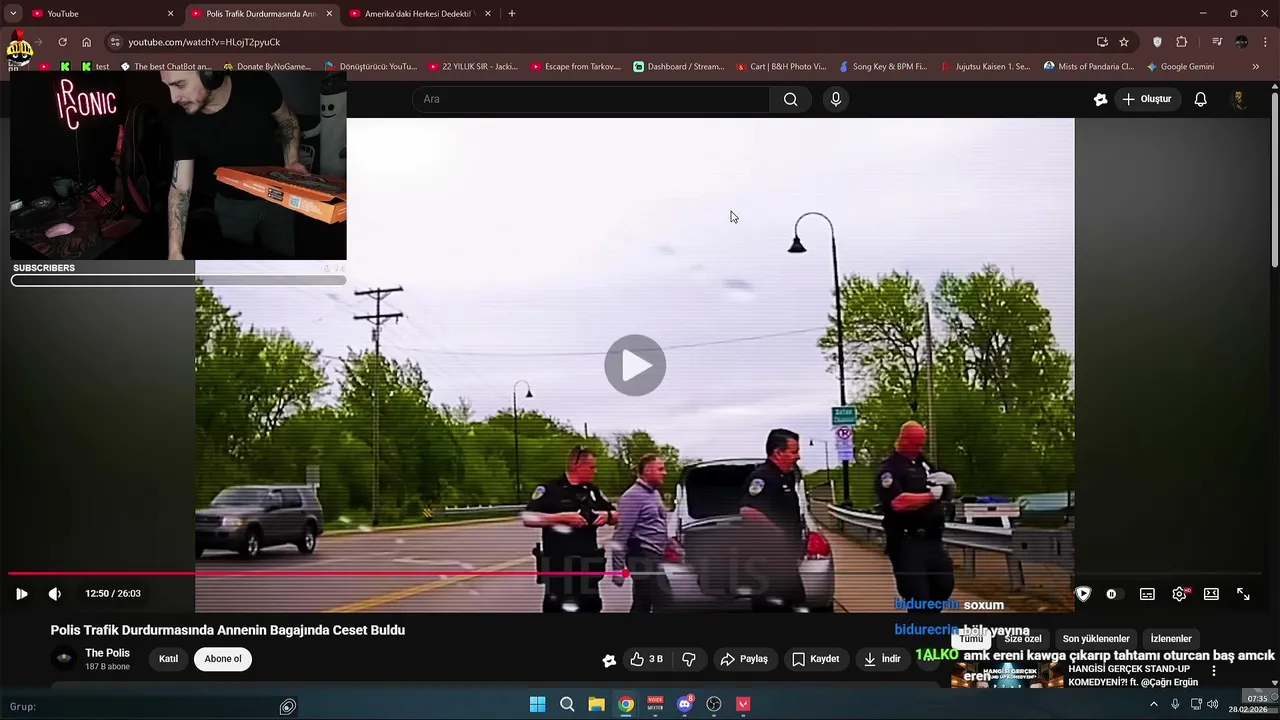Viewport: 1280px width, 720px height.
Task: Open the taskbar clock and date
Action: click(1248, 704)
